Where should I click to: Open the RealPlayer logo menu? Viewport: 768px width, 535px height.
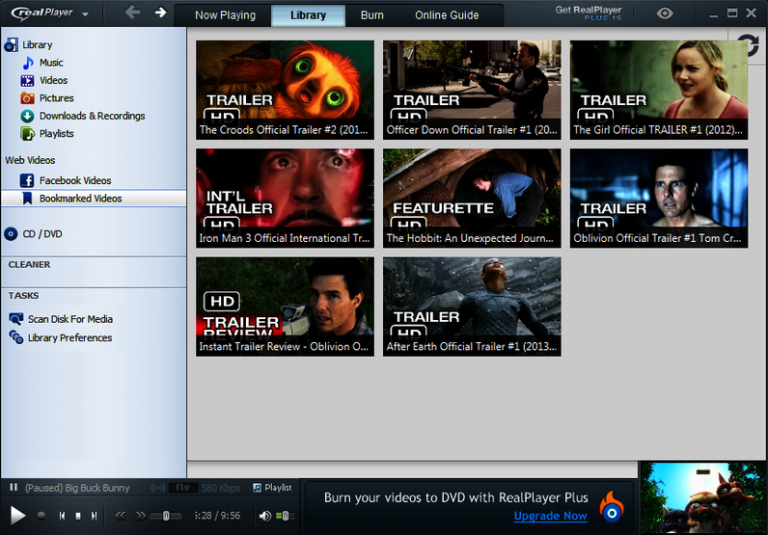42,13
